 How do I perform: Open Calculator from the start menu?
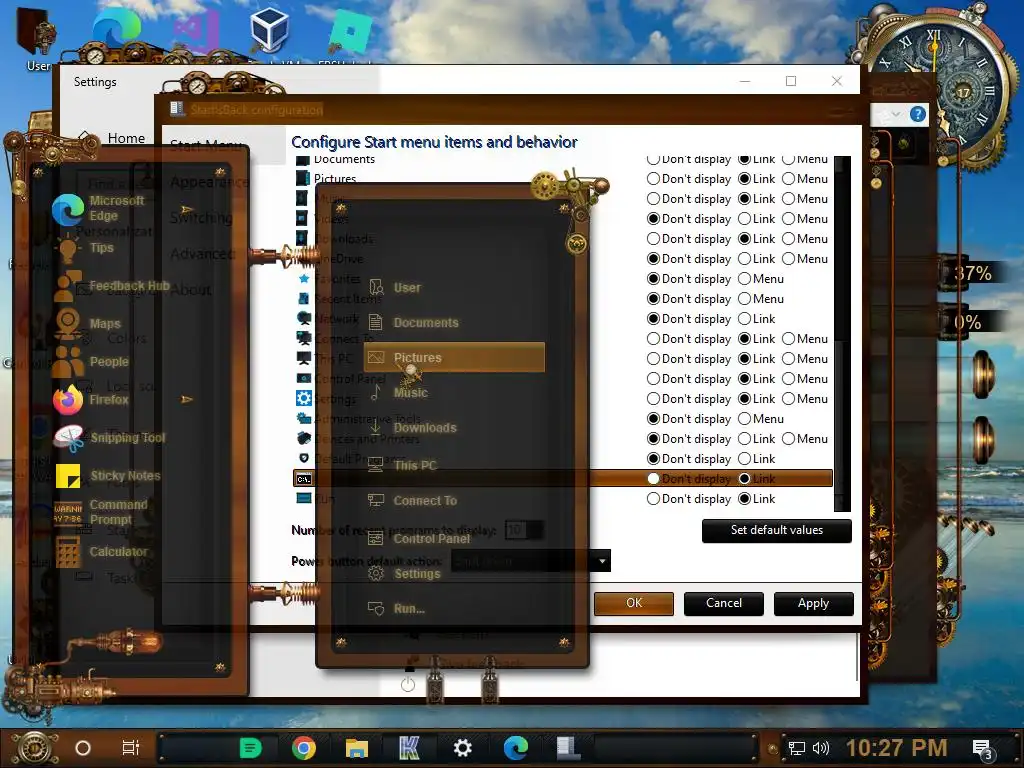[101, 552]
